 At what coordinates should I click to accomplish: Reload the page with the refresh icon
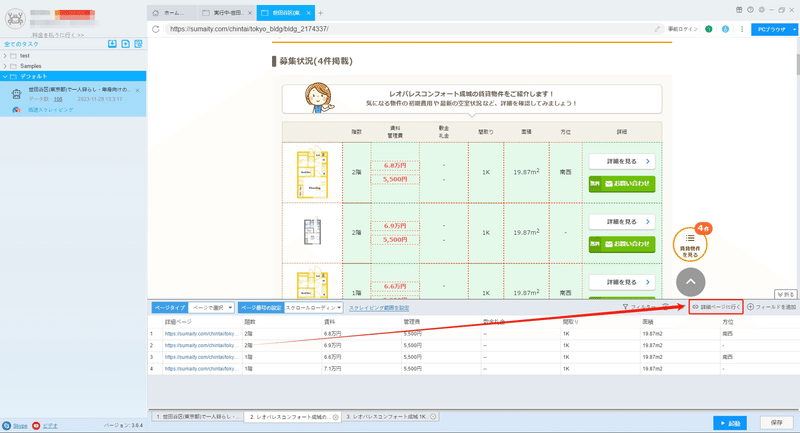[x=156, y=29]
